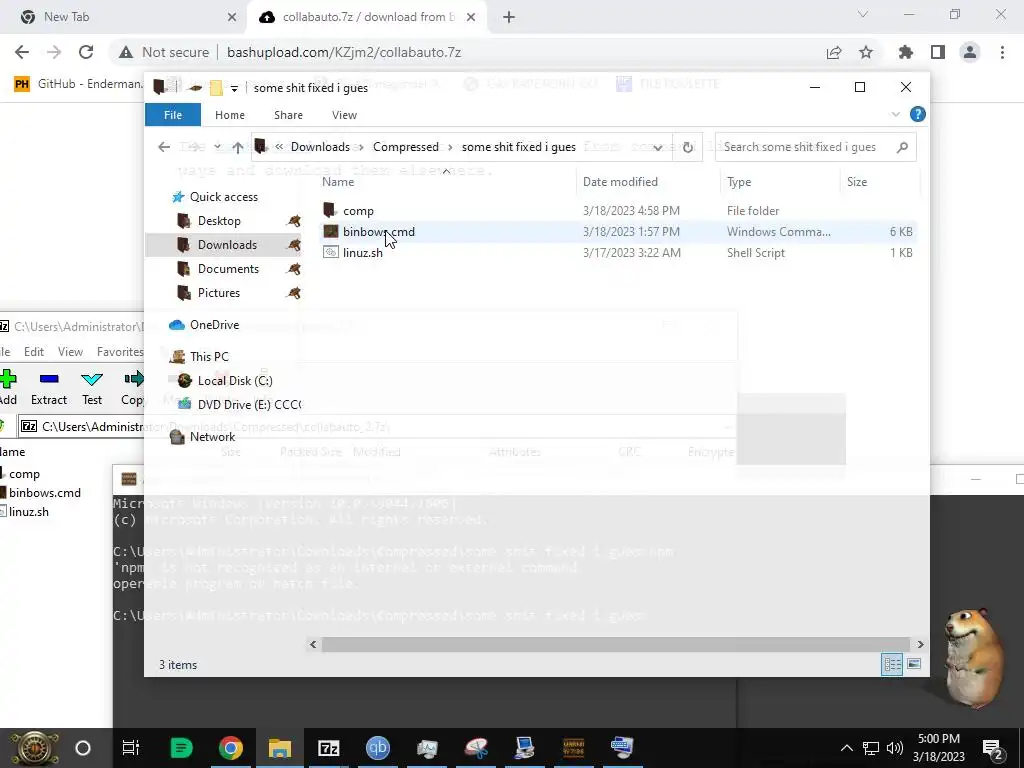This screenshot has width=1024, height=768.
Task: Sort by Date modified column header
Action: (x=620, y=182)
